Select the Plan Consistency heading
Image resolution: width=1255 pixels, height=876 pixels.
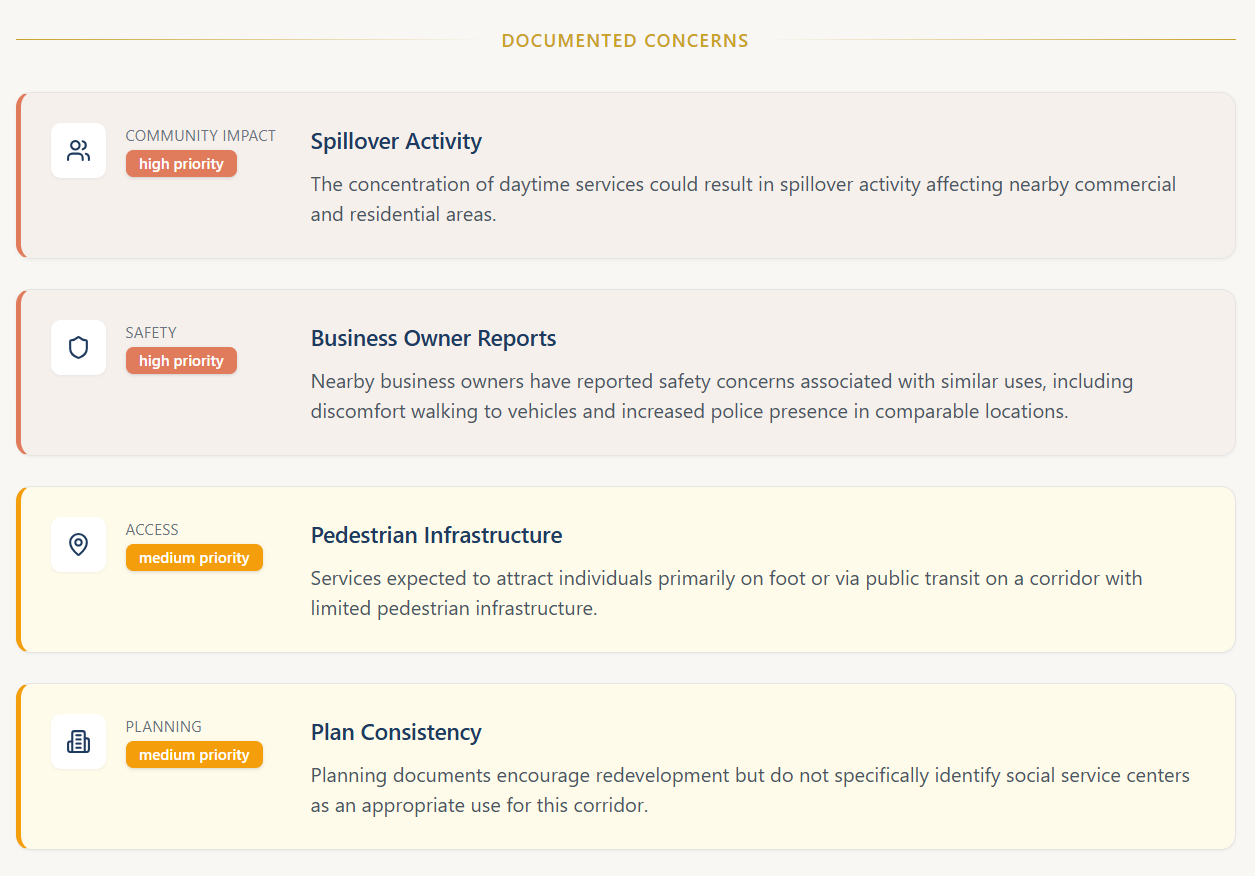(396, 733)
